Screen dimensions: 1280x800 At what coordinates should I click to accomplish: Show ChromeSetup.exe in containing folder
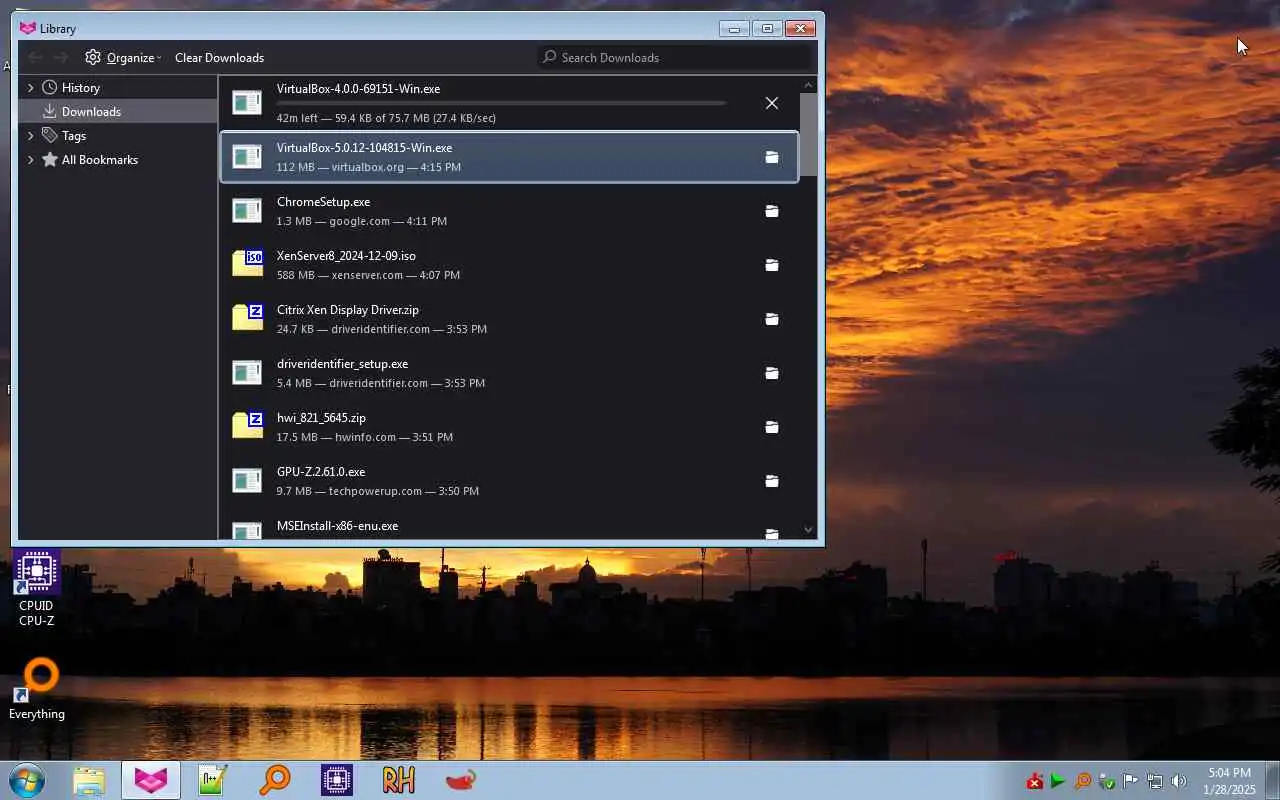coord(771,211)
